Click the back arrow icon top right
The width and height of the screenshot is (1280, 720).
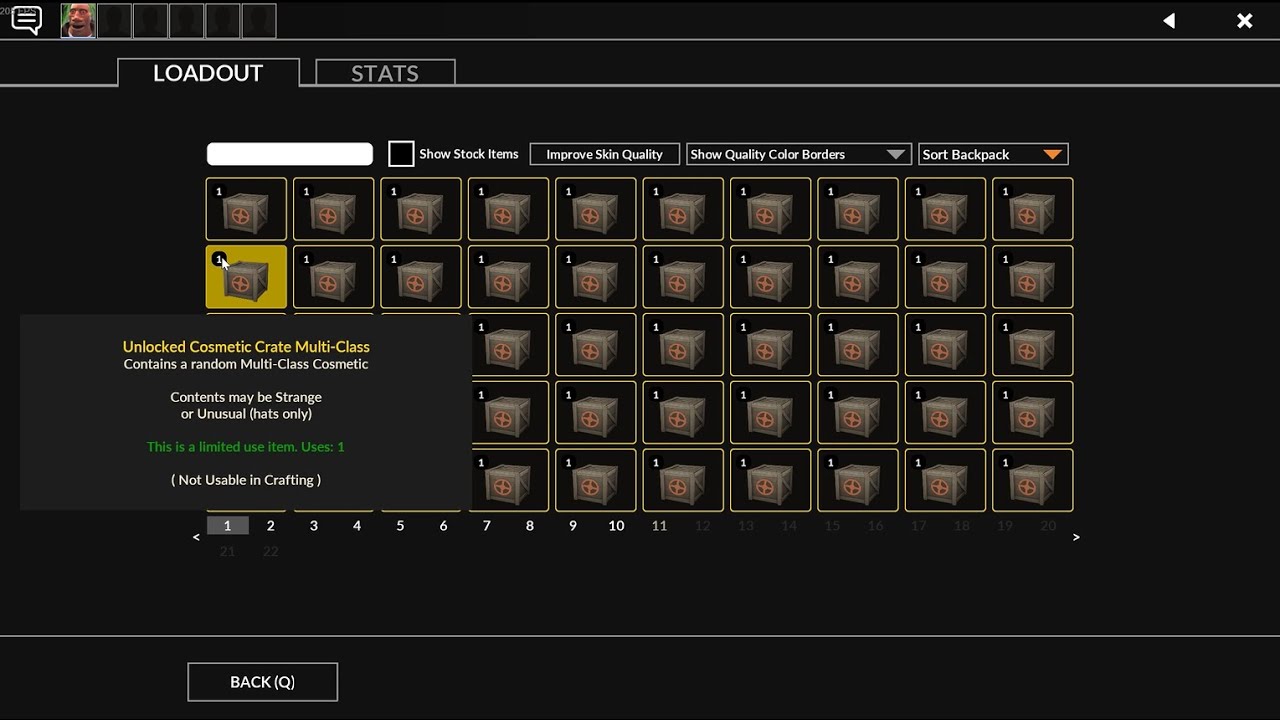click(1168, 21)
